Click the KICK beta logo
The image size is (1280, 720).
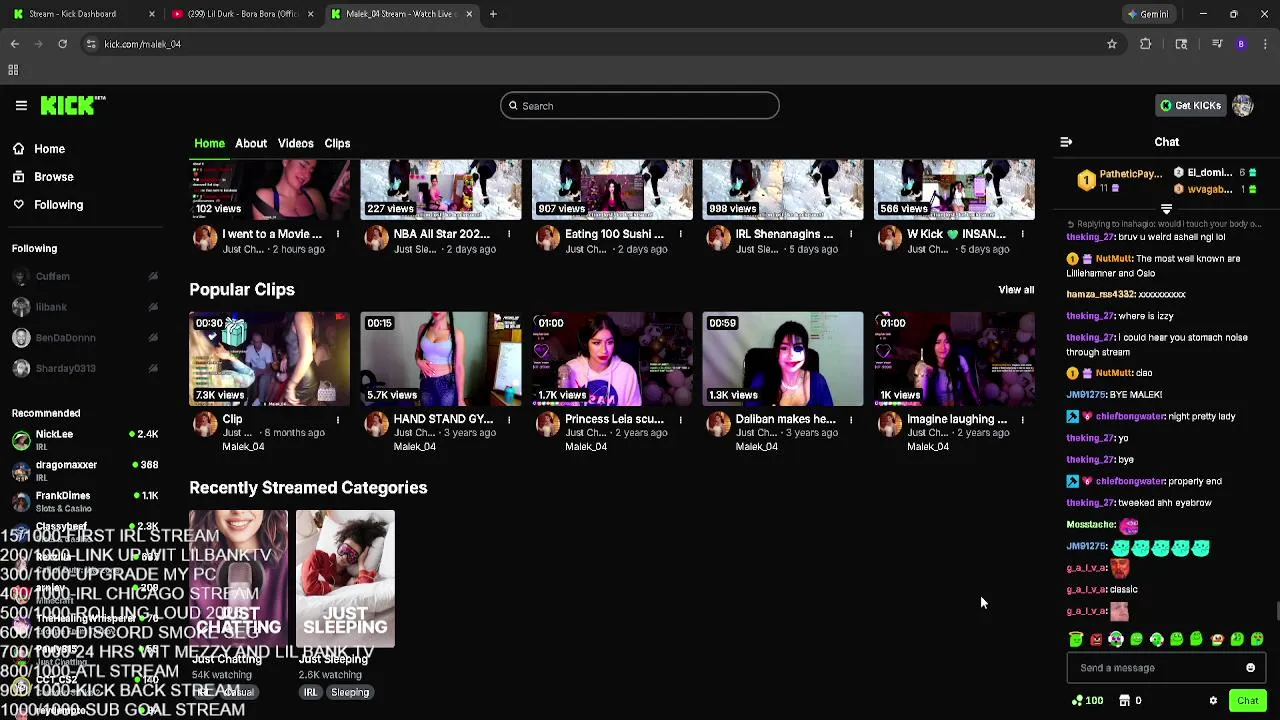tap(73, 105)
